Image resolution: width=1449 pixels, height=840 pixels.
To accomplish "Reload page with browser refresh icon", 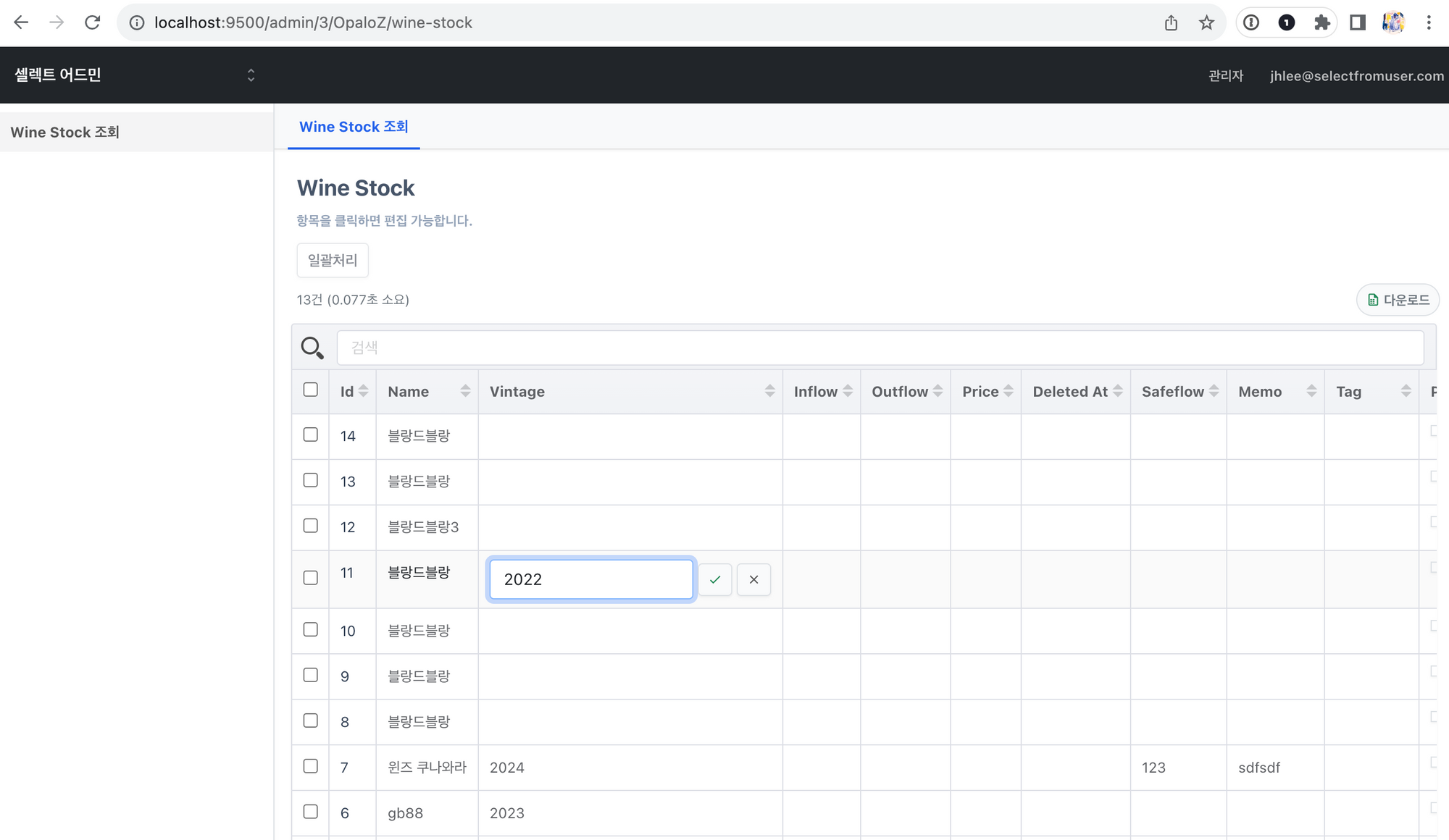I will coord(92,22).
